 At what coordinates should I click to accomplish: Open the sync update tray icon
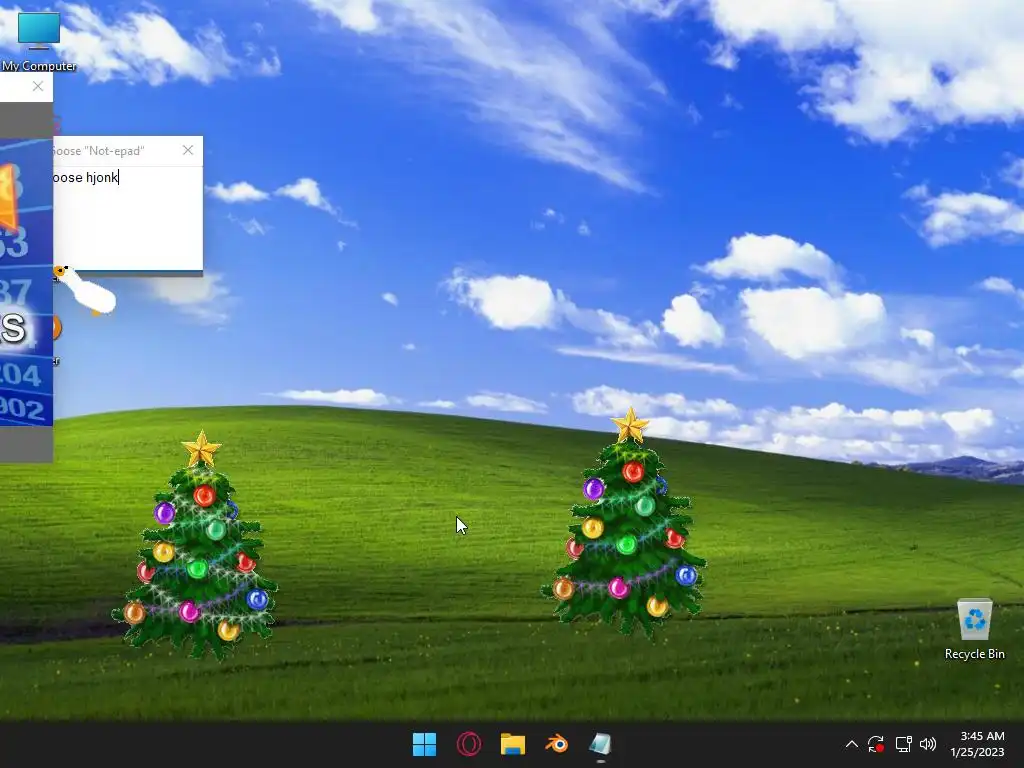876,744
